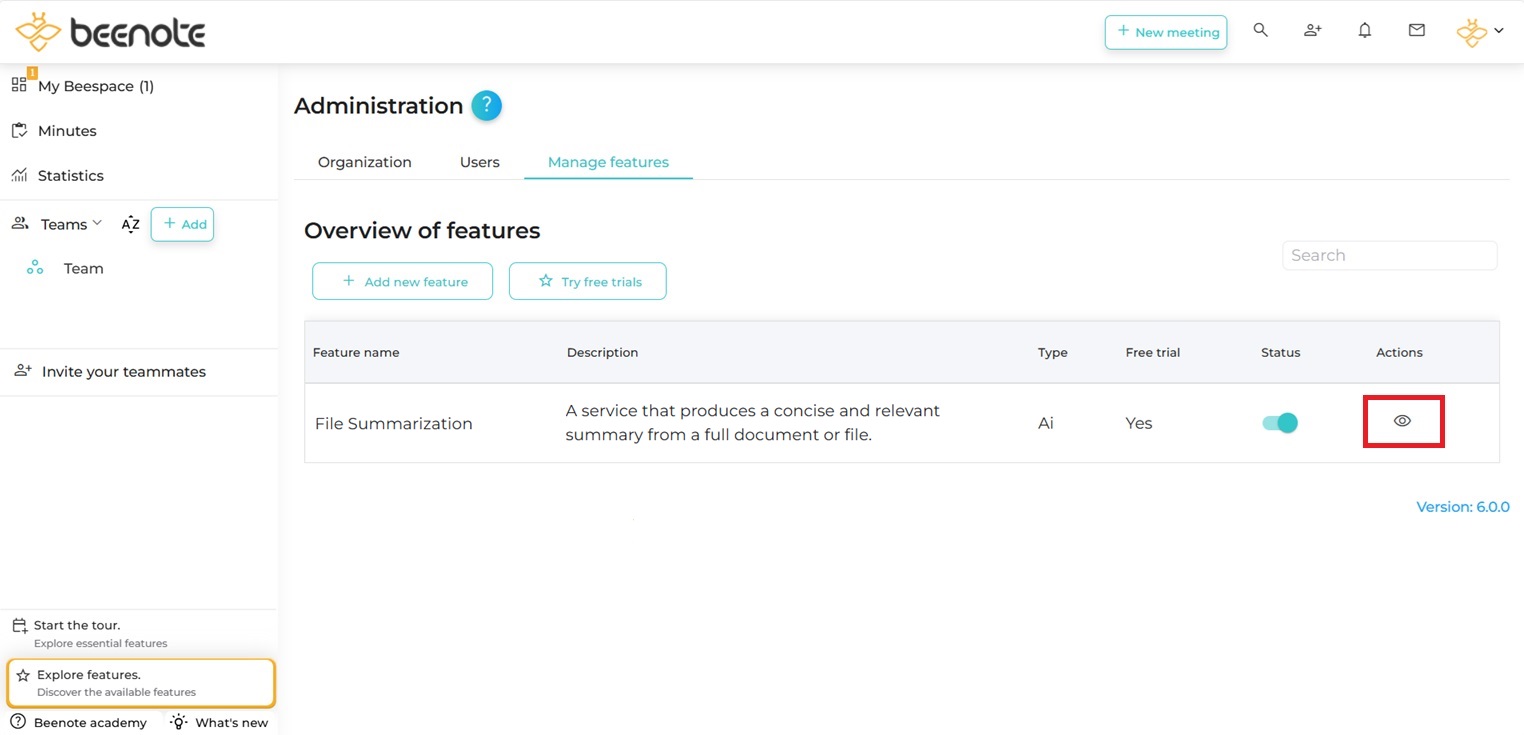Select Team in the sidebar tree
This screenshot has height=735, width=1524.
tap(83, 269)
